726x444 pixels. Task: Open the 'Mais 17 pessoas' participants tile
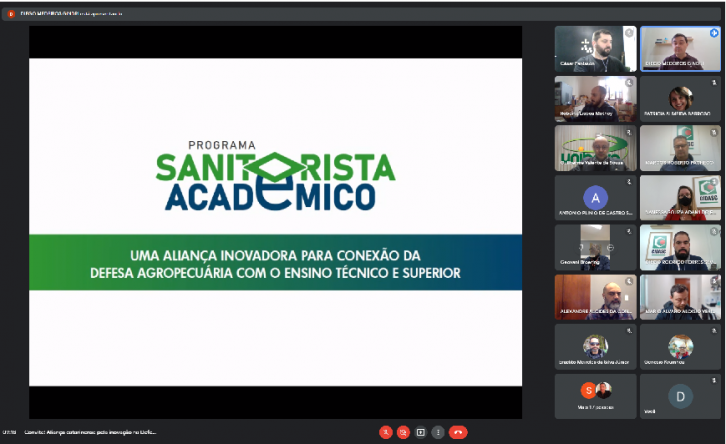coord(595,397)
